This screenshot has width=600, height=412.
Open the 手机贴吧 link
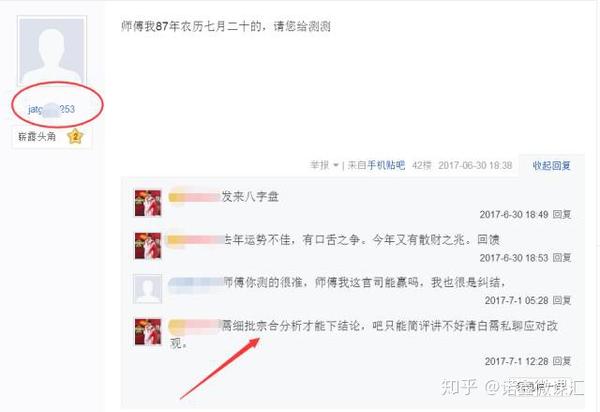(x=386, y=165)
